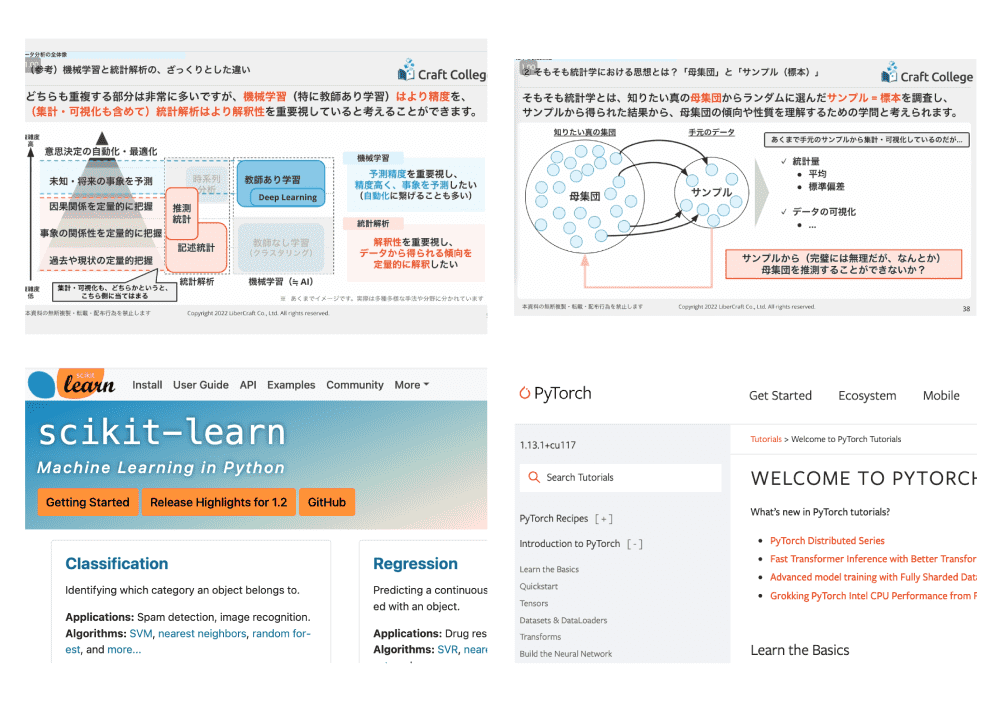The height and width of the screenshot is (702, 1001).
Task: Open Tensors in sidebar
Action: point(534,603)
